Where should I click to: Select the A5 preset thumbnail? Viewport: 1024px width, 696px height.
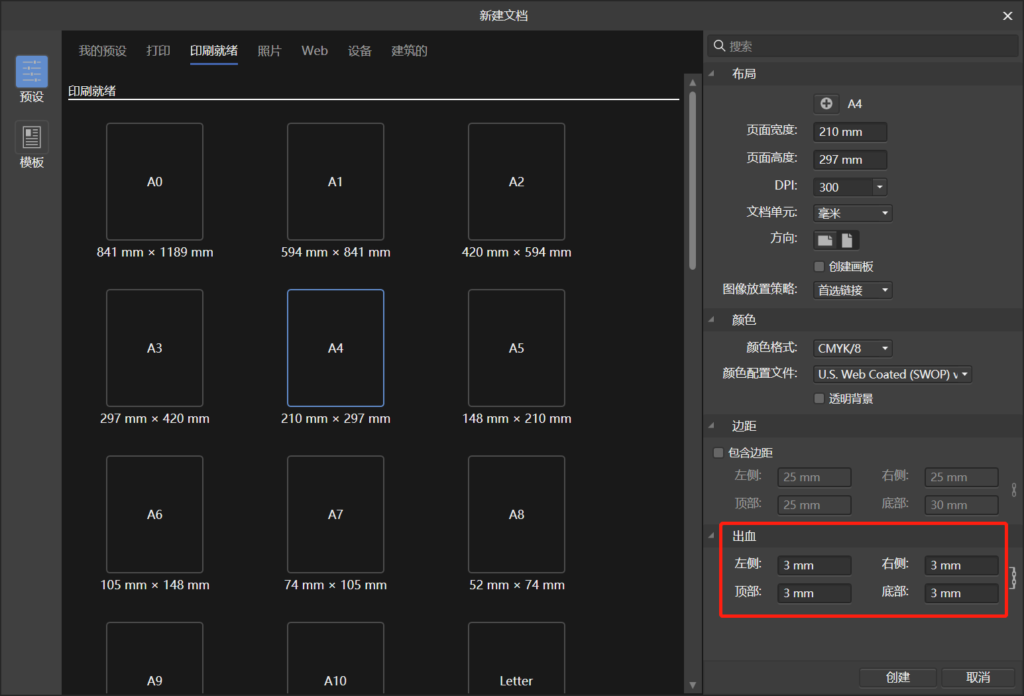[517, 348]
